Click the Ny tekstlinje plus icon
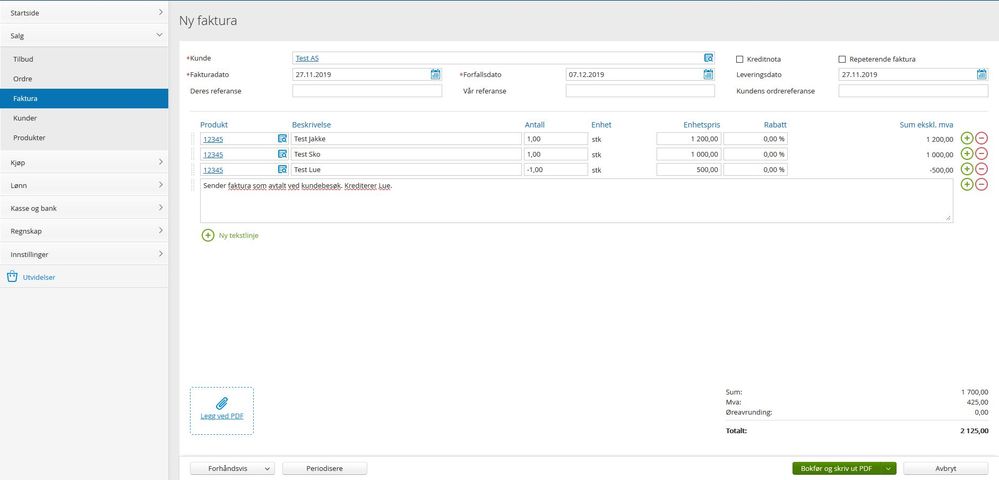The image size is (999, 480). pyautogui.click(x=208, y=235)
